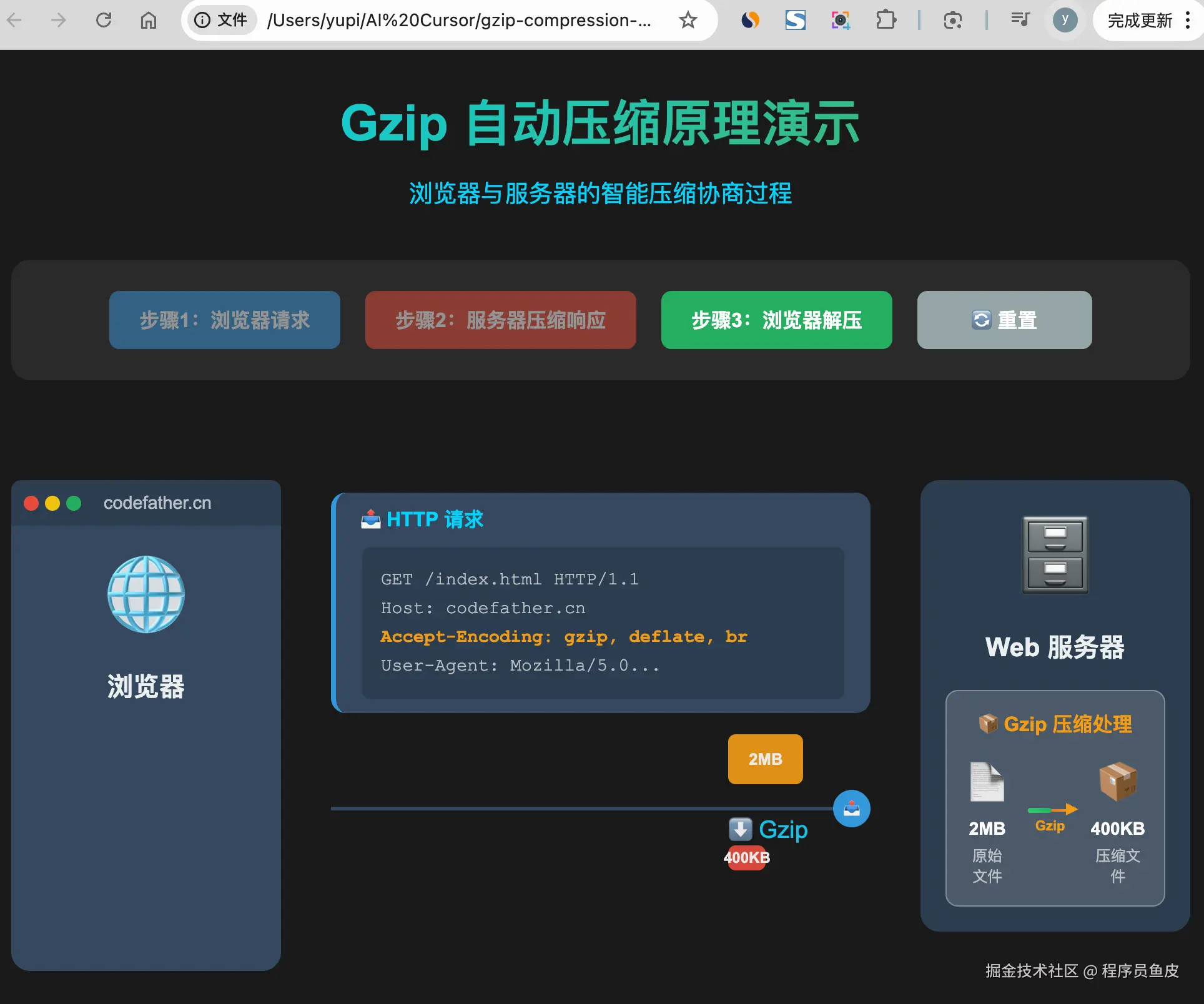Screen dimensions: 1204x1004
Task: Click the file info site indicator
Action: 220,21
